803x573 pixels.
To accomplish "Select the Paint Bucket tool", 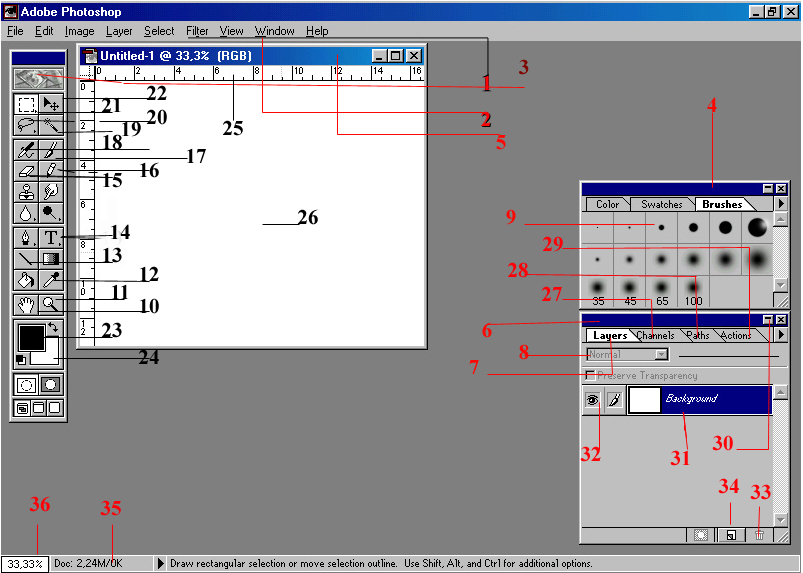I will click(26, 280).
